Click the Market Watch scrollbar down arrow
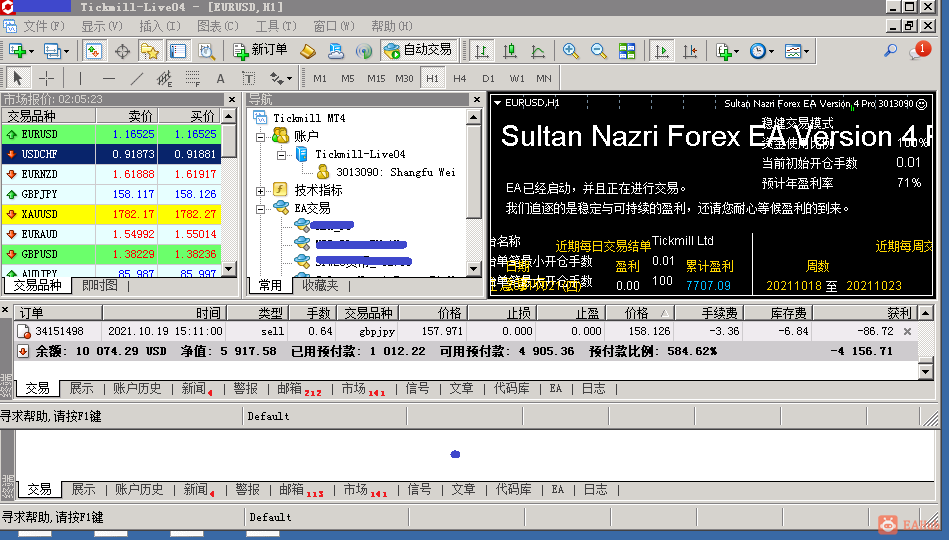Viewport: 949px width, 540px height. tap(229, 268)
